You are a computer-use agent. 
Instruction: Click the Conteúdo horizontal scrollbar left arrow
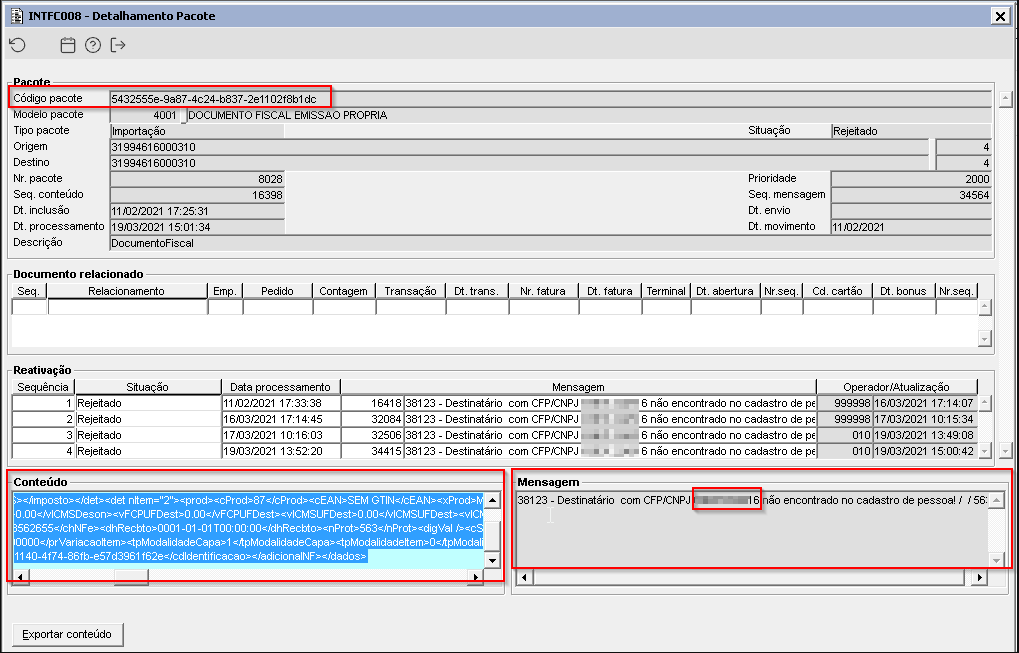(x=21, y=577)
